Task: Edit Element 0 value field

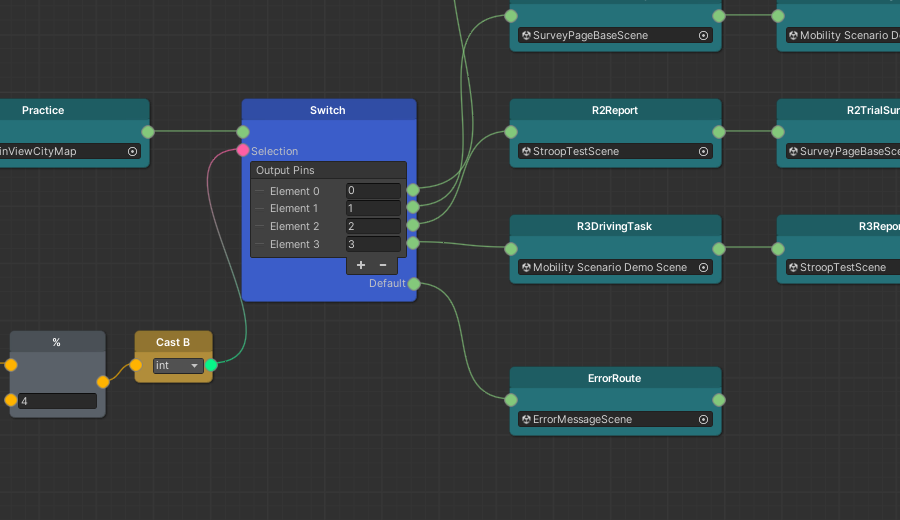Action: click(373, 191)
